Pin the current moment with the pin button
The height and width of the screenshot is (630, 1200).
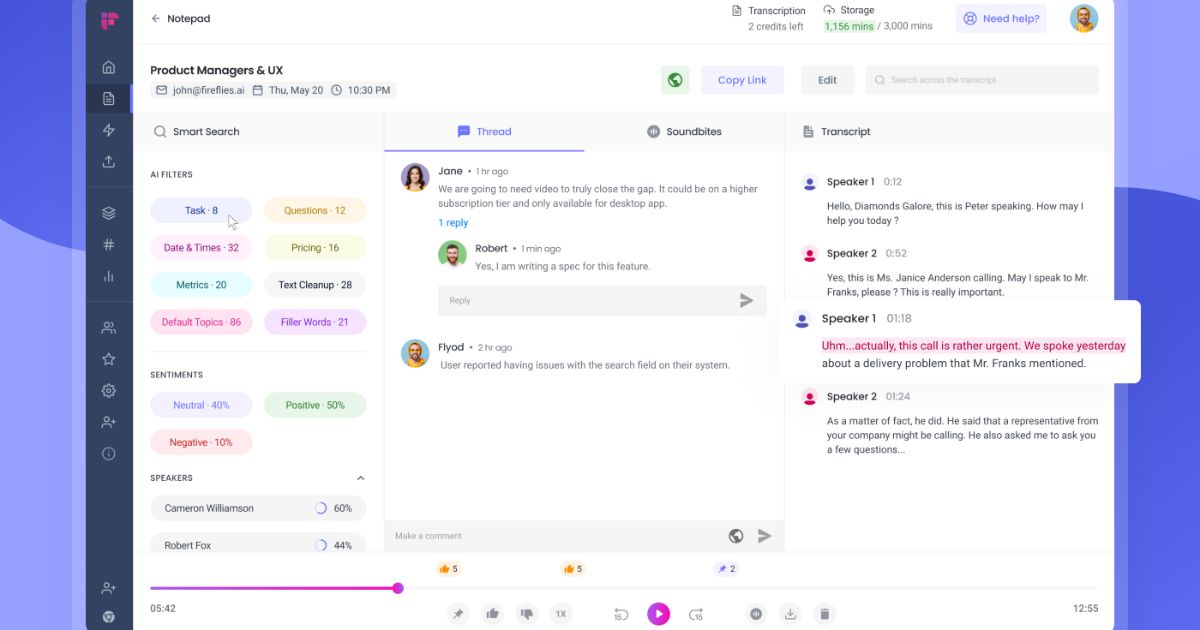pos(458,614)
